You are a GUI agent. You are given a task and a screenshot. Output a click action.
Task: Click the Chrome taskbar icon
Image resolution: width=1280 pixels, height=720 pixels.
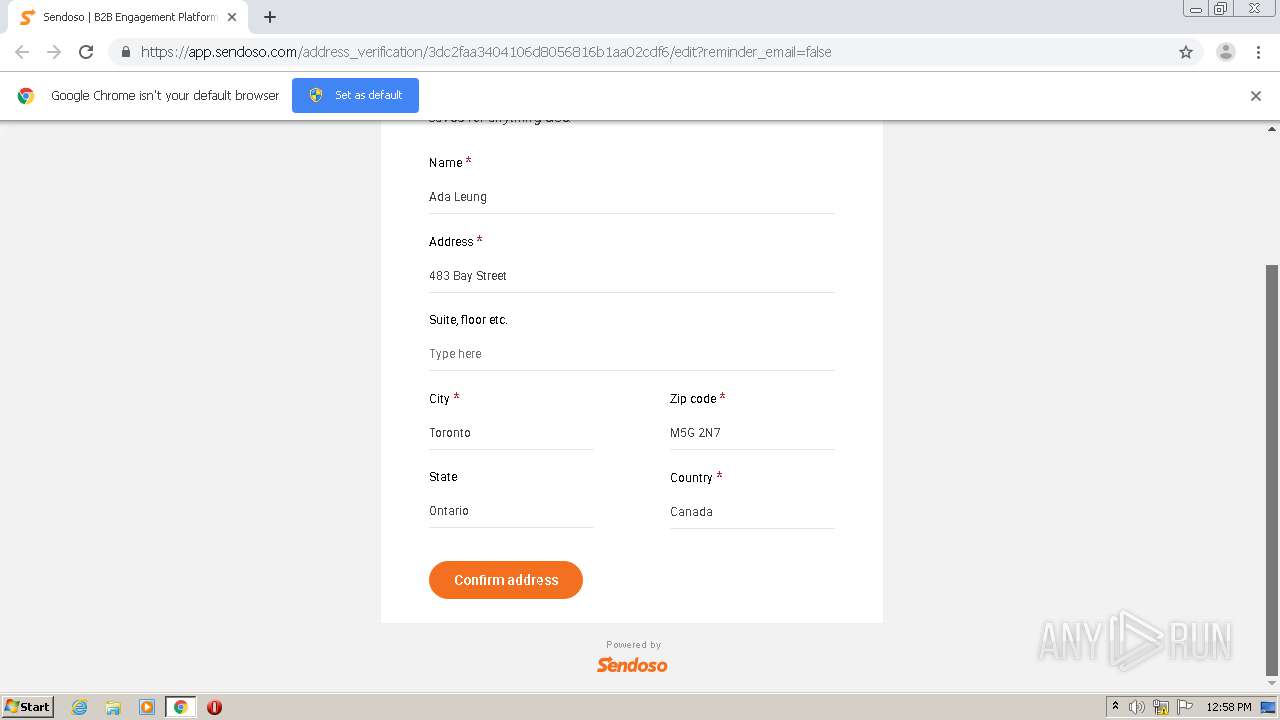coord(180,707)
